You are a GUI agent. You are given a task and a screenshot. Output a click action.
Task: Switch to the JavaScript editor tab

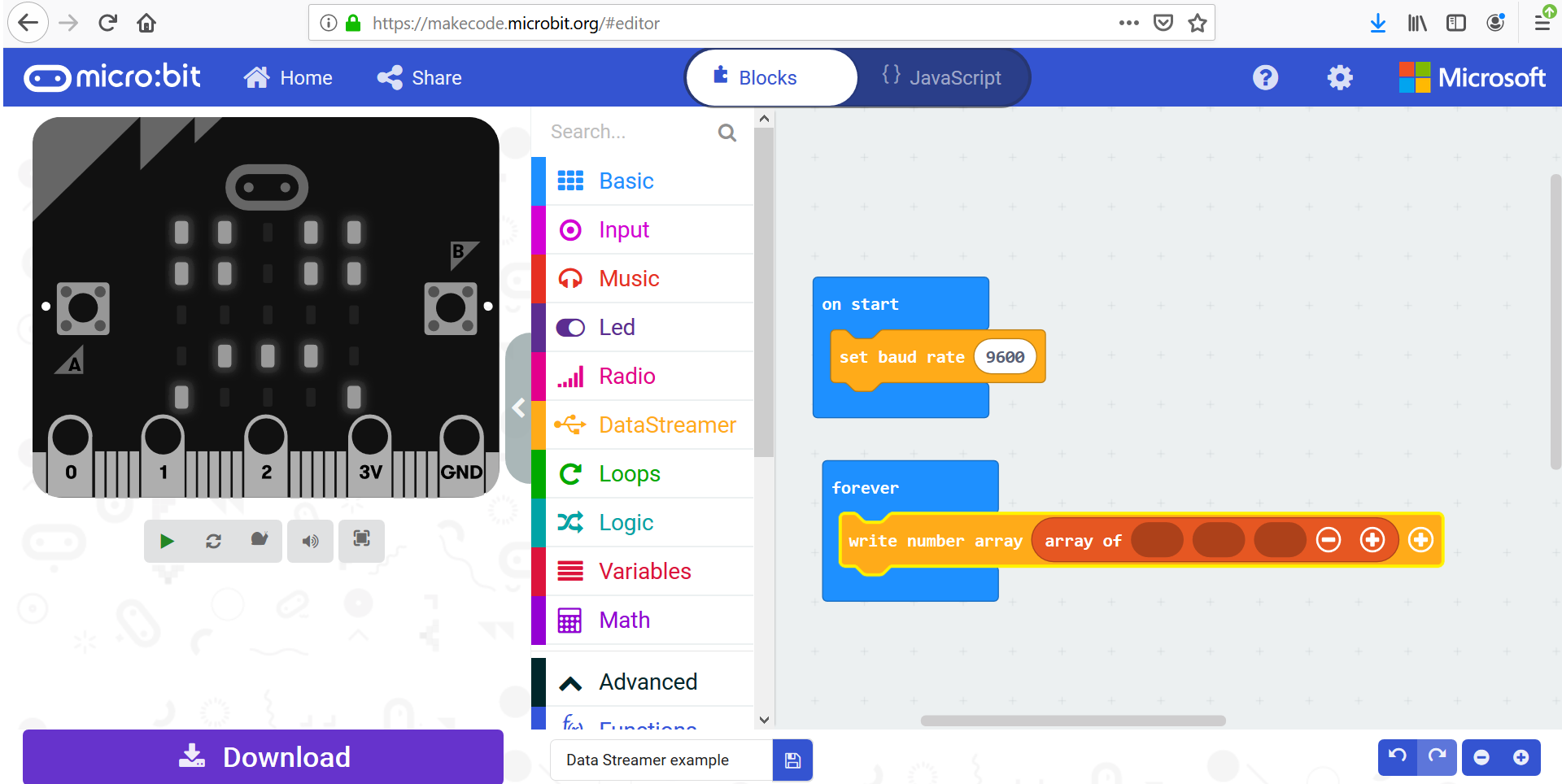click(x=942, y=77)
